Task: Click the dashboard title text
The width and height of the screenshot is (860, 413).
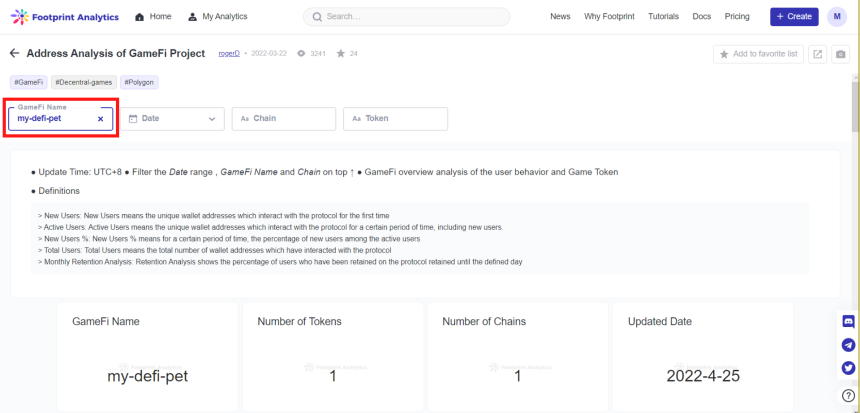Action: 116,53
